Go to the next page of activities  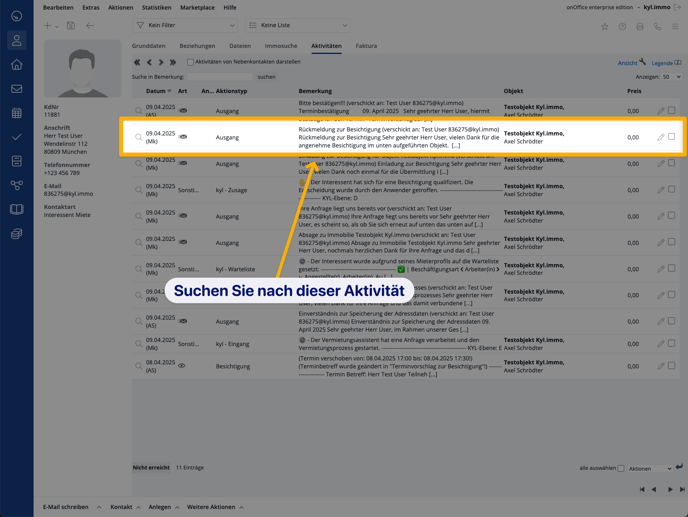click(161, 62)
